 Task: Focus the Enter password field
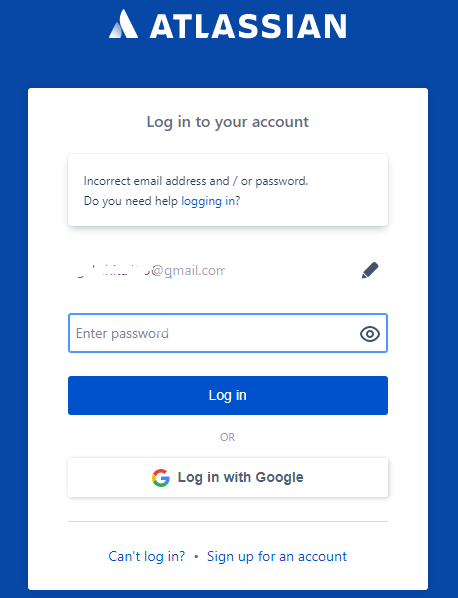(x=228, y=333)
